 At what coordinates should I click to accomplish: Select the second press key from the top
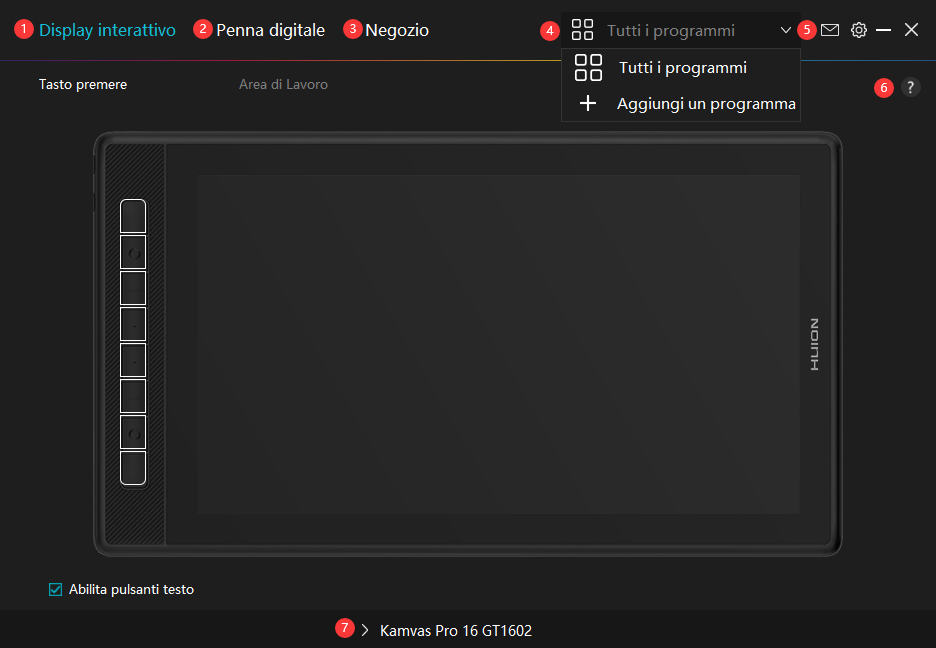(133, 252)
